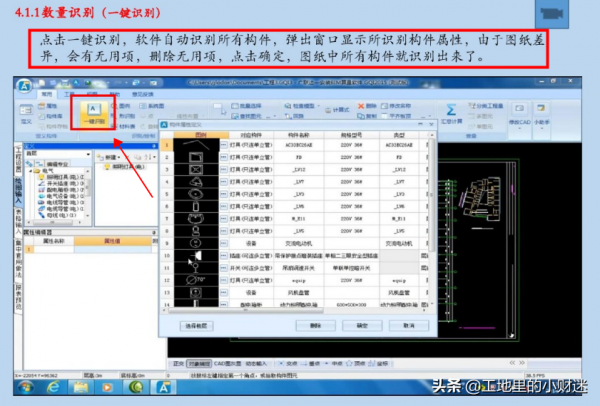
Task: Click the application logo button at top-left
Action: coord(24,86)
